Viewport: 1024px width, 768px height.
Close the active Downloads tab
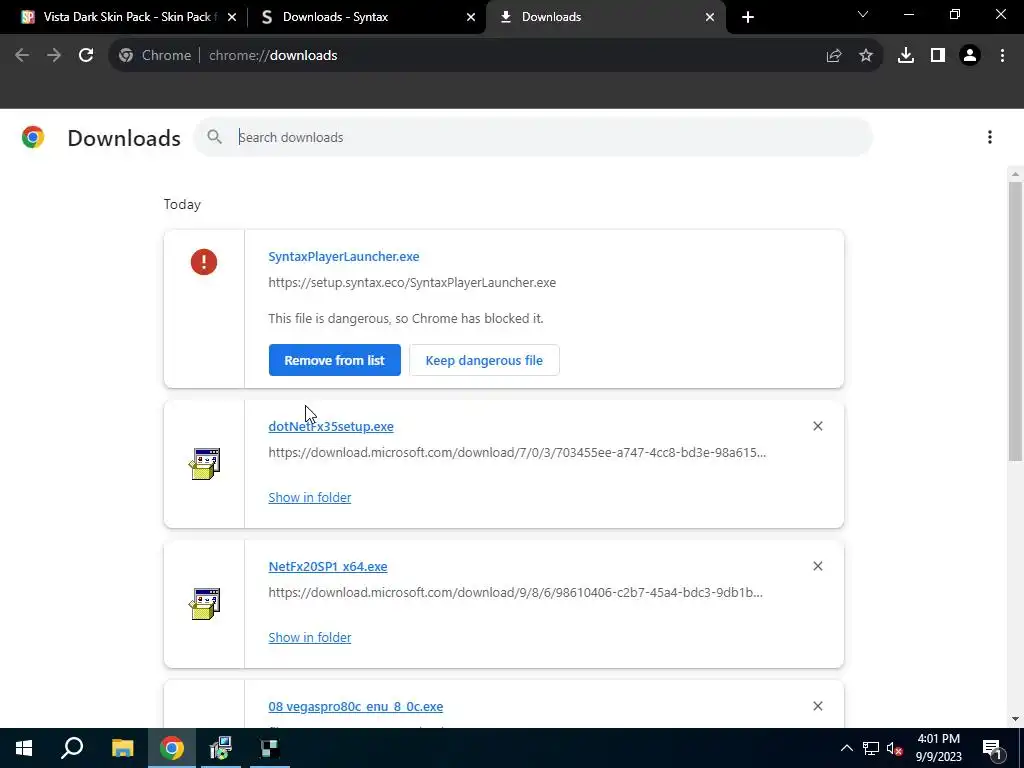[710, 17]
